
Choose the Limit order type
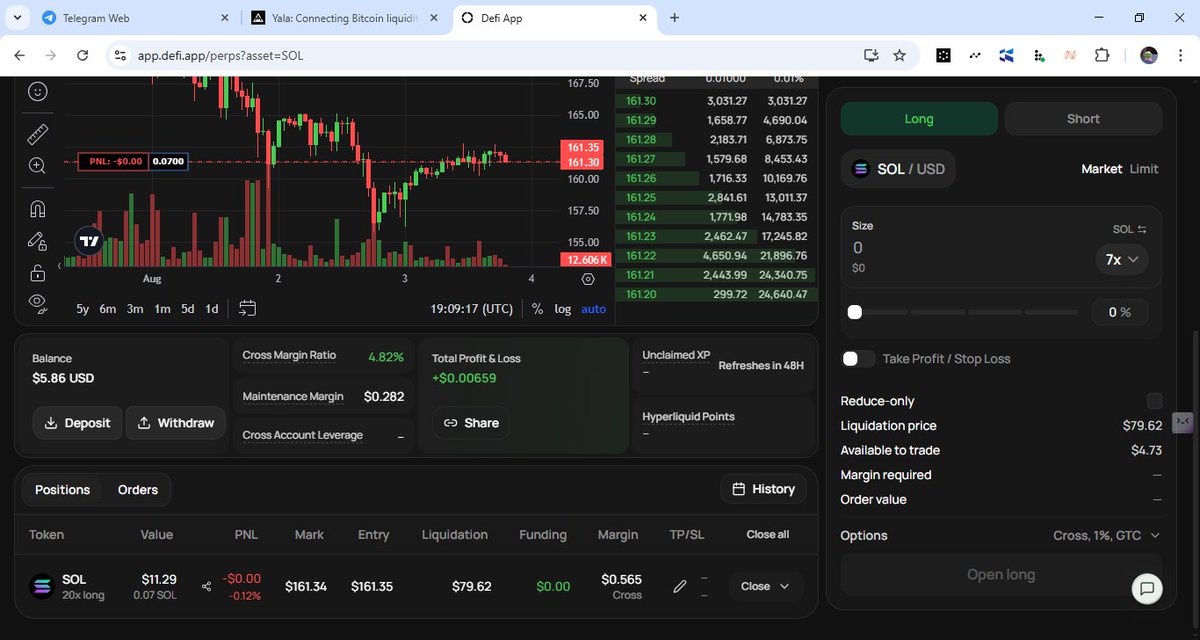pyautogui.click(x=1144, y=169)
